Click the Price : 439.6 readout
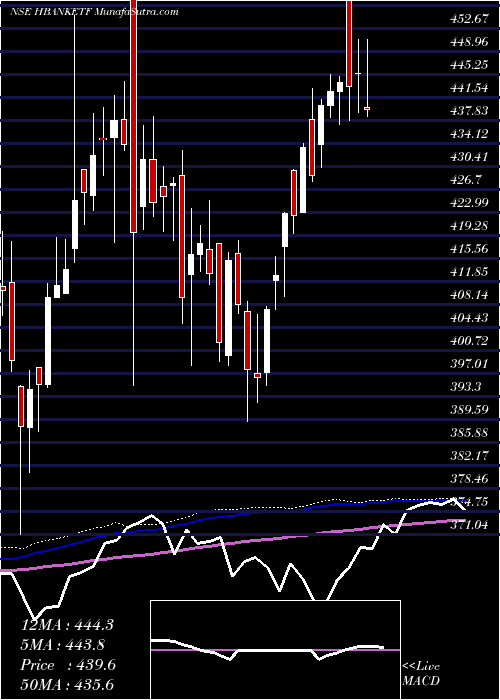The height and width of the screenshot is (700, 500). coord(68,665)
